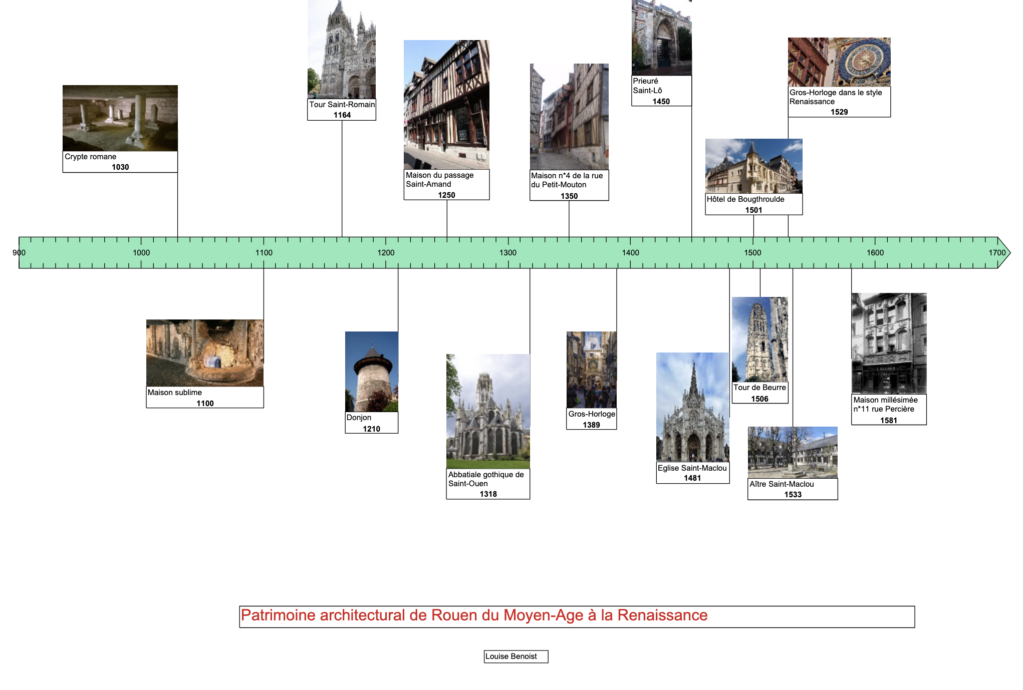Viewport: 1024px width, 690px height.
Task: Select the 1600 tick on the timeline
Action: 875,253
